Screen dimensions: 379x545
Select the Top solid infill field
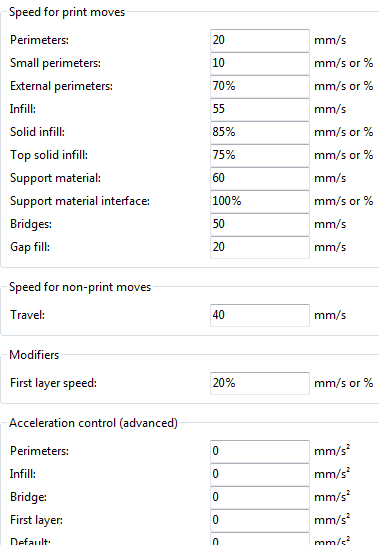coord(260,155)
